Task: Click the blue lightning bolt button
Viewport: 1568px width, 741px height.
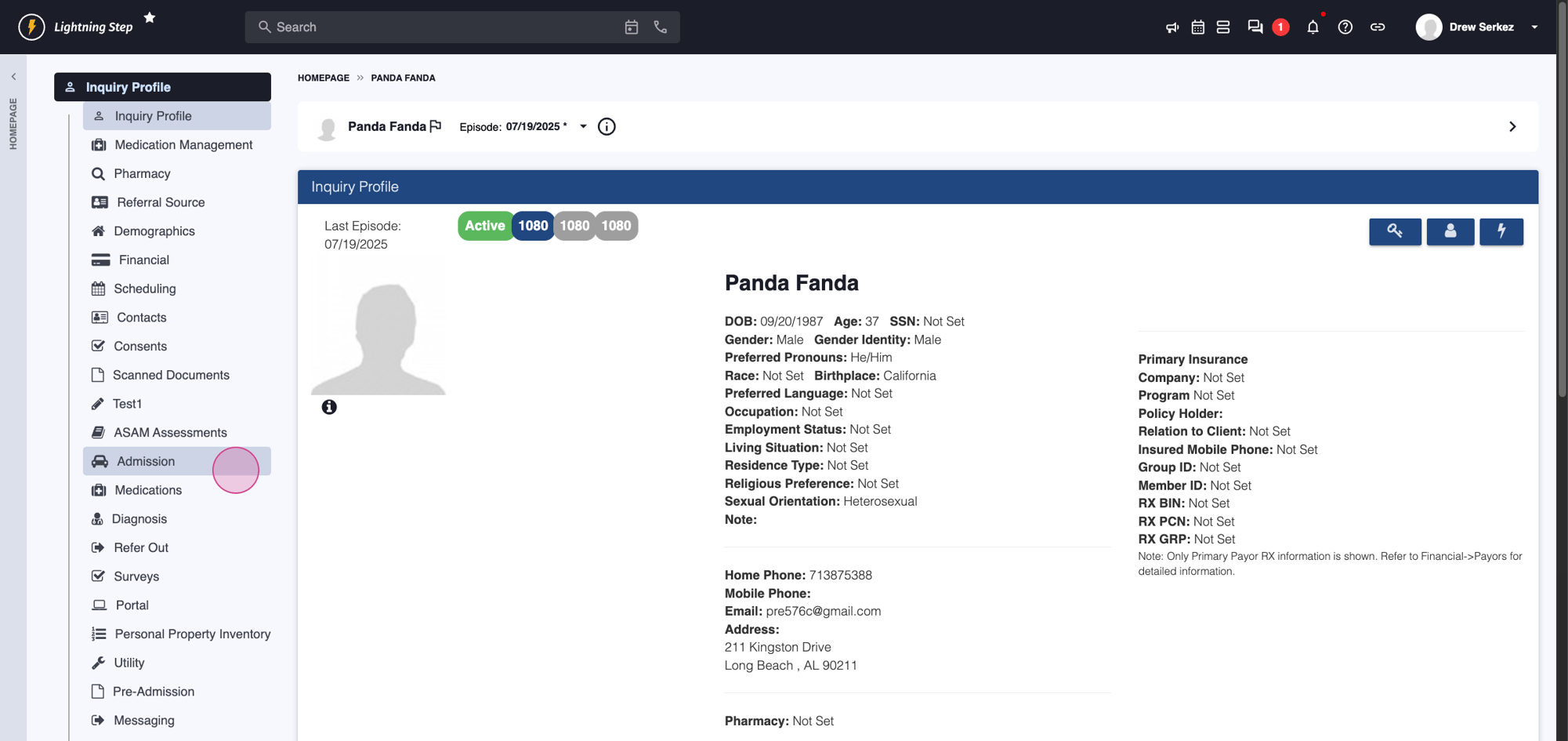Action: 1501,231
